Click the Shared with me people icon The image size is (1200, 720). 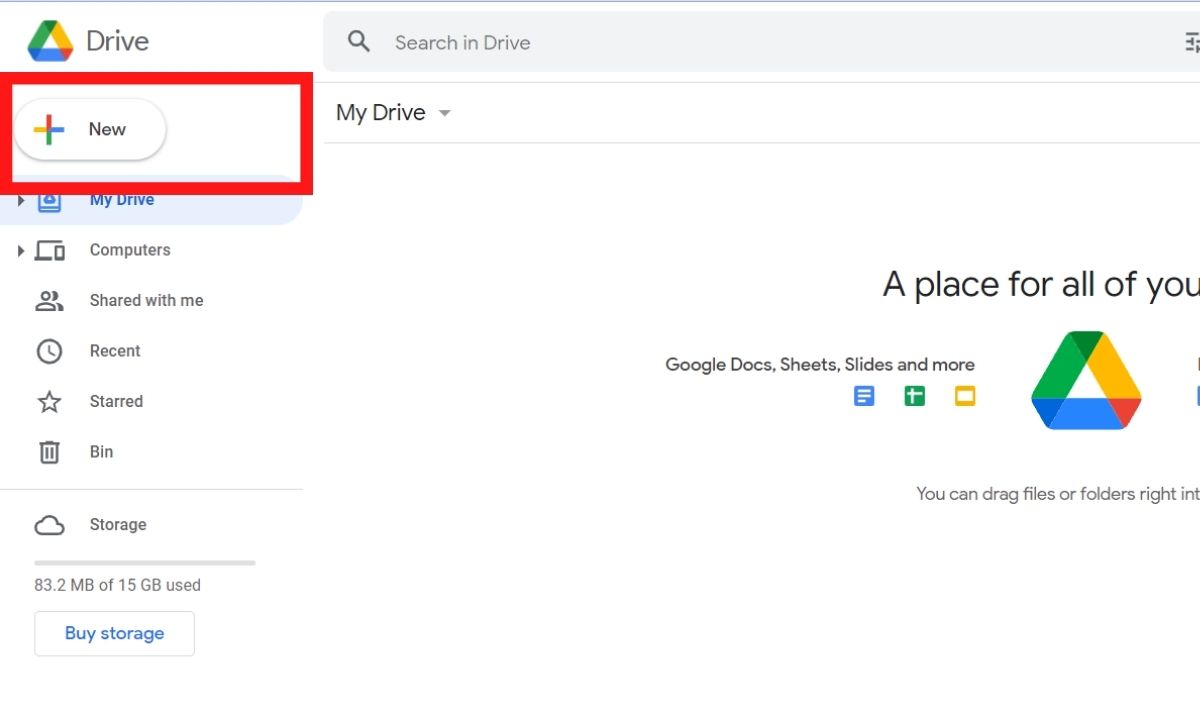coord(49,300)
